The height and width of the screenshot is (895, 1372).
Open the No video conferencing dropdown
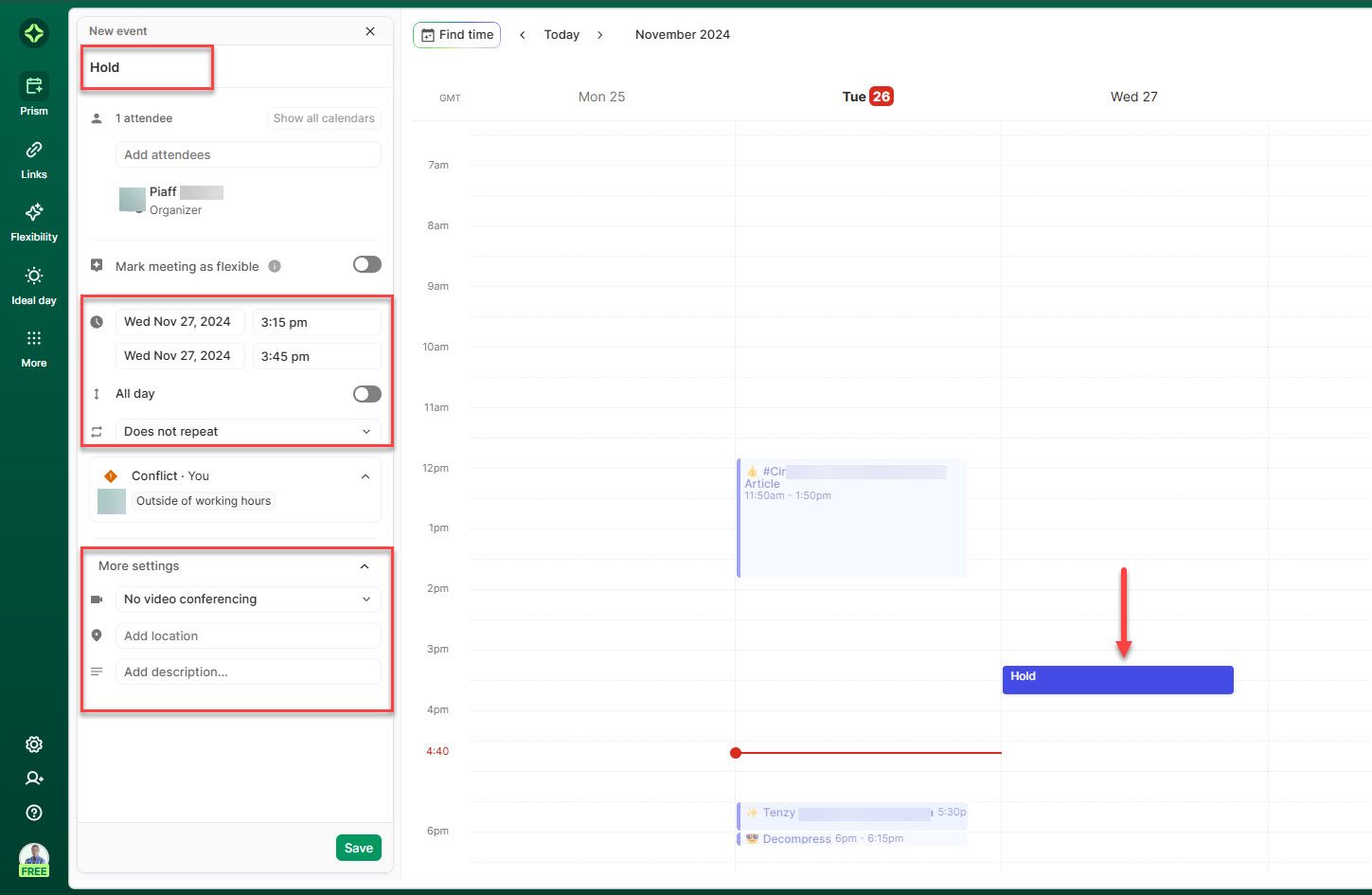coord(247,599)
